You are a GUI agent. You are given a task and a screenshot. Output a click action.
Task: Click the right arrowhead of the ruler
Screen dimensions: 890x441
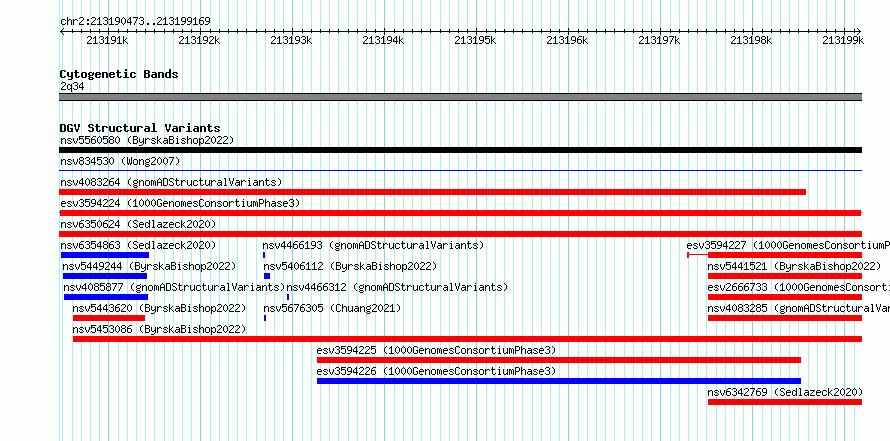click(x=859, y=32)
